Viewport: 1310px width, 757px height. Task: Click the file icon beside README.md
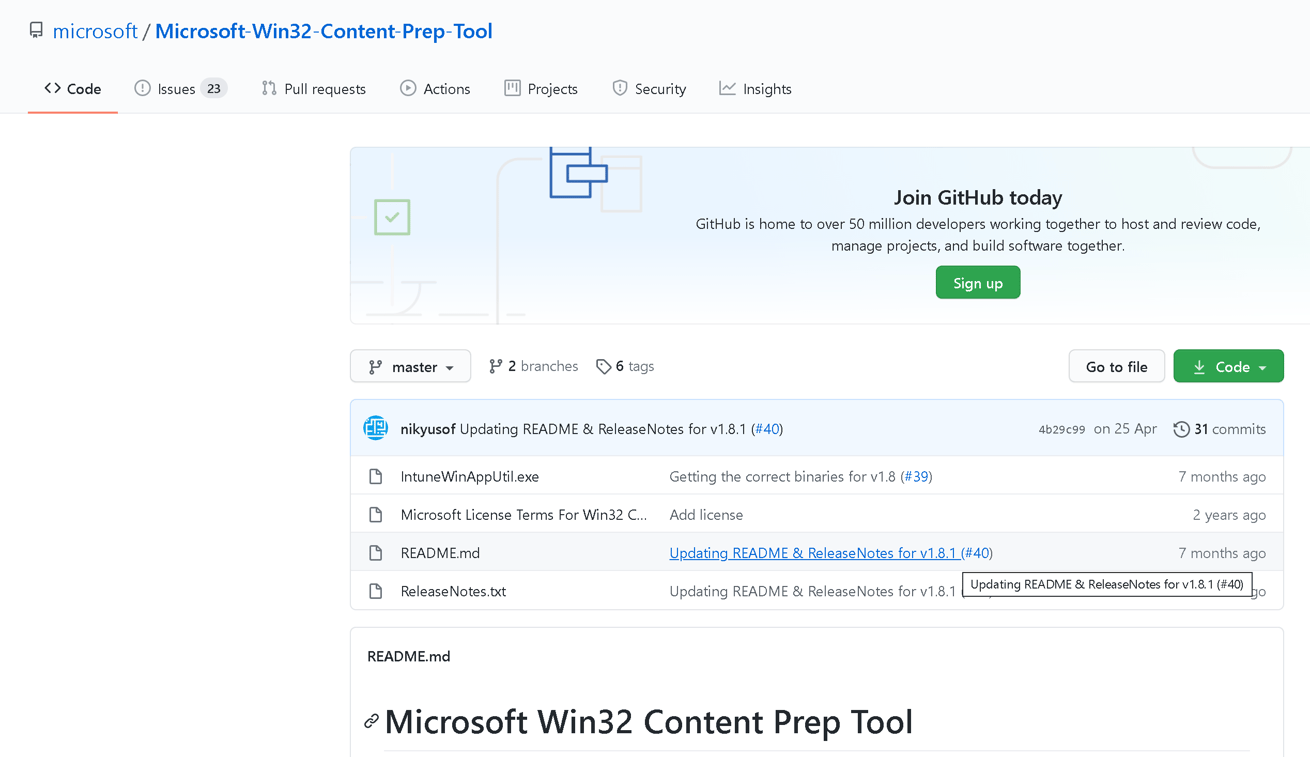coord(376,553)
